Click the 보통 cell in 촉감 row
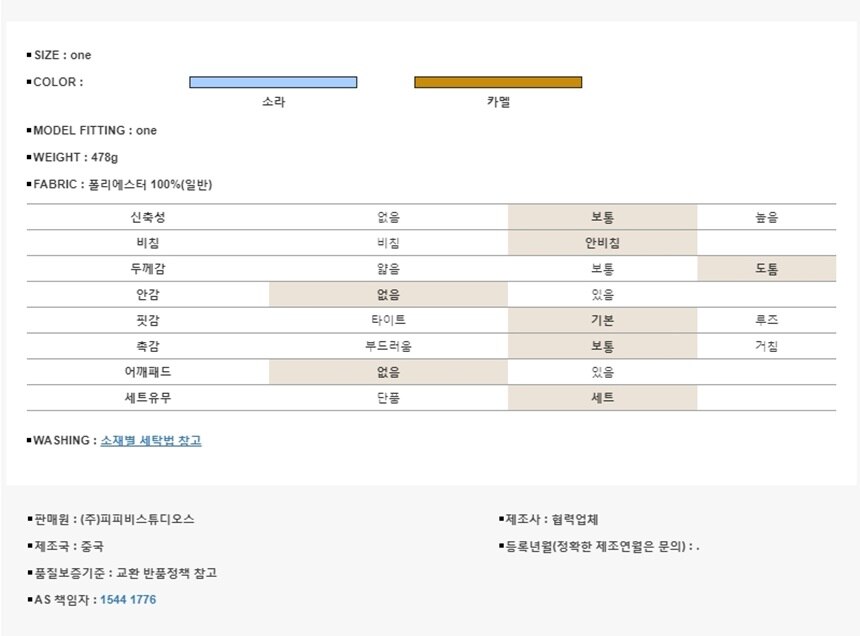860x636 pixels. tap(602, 347)
